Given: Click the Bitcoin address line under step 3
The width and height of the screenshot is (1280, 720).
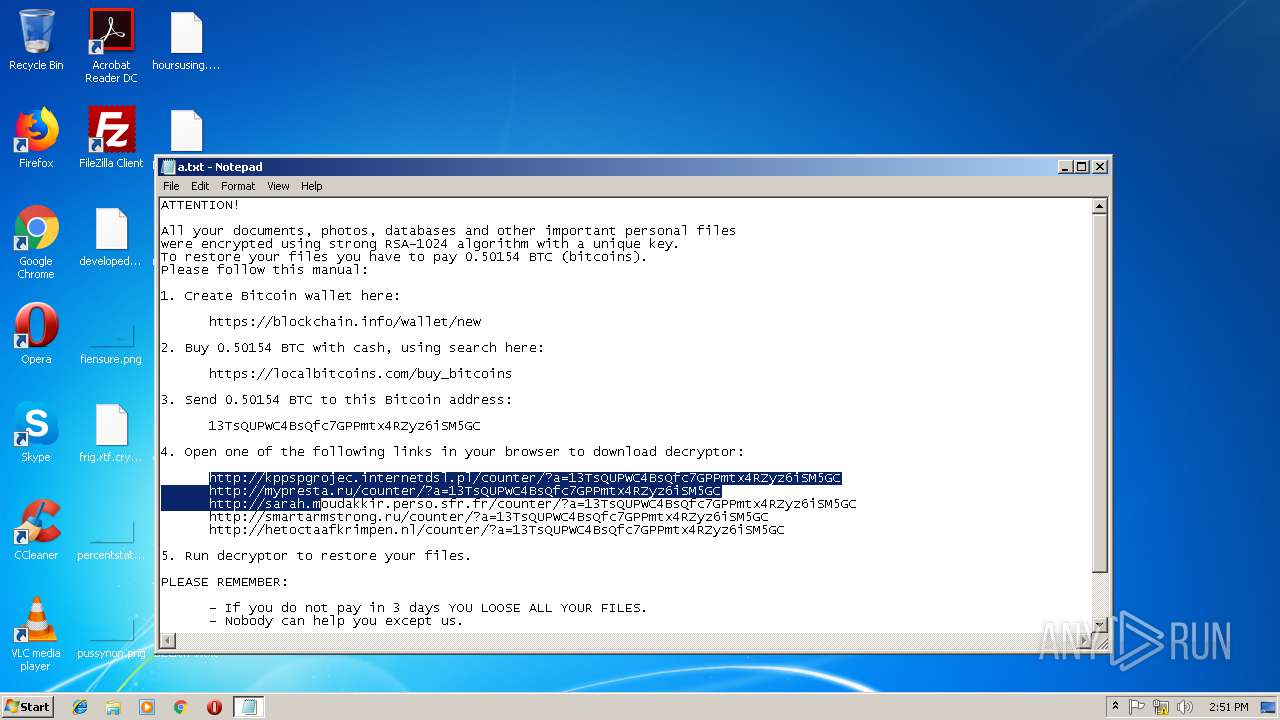Looking at the screenshot, I should 344,426.
